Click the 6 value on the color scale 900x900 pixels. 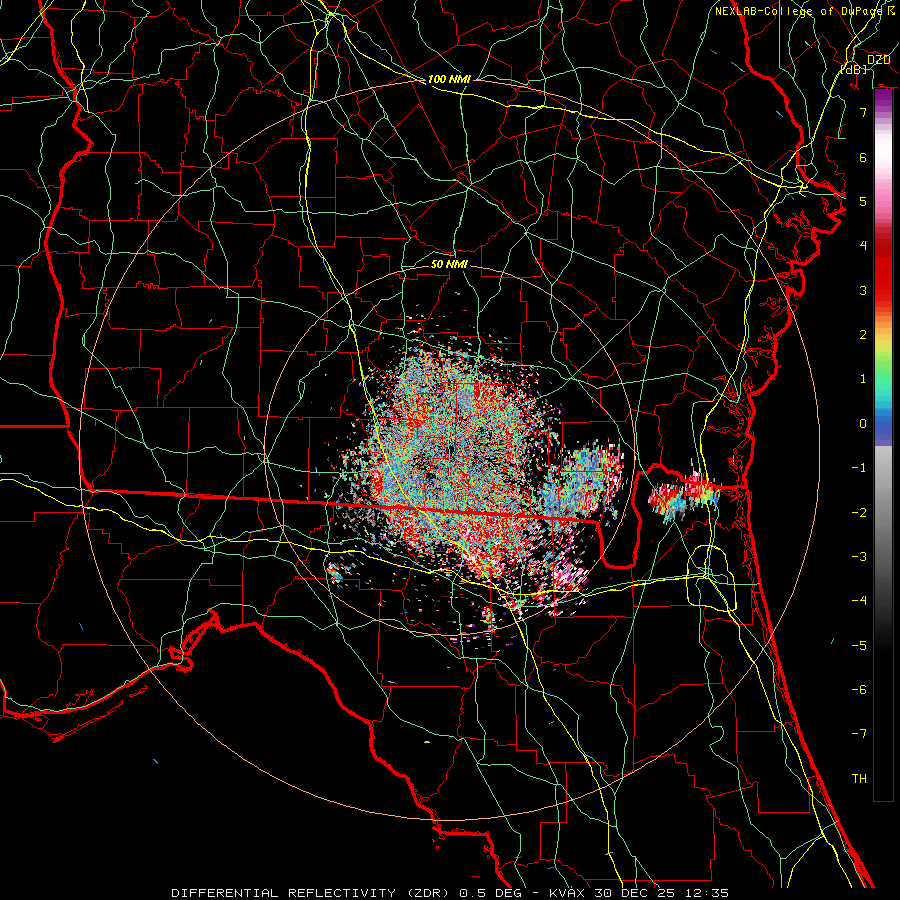(863, 157)
